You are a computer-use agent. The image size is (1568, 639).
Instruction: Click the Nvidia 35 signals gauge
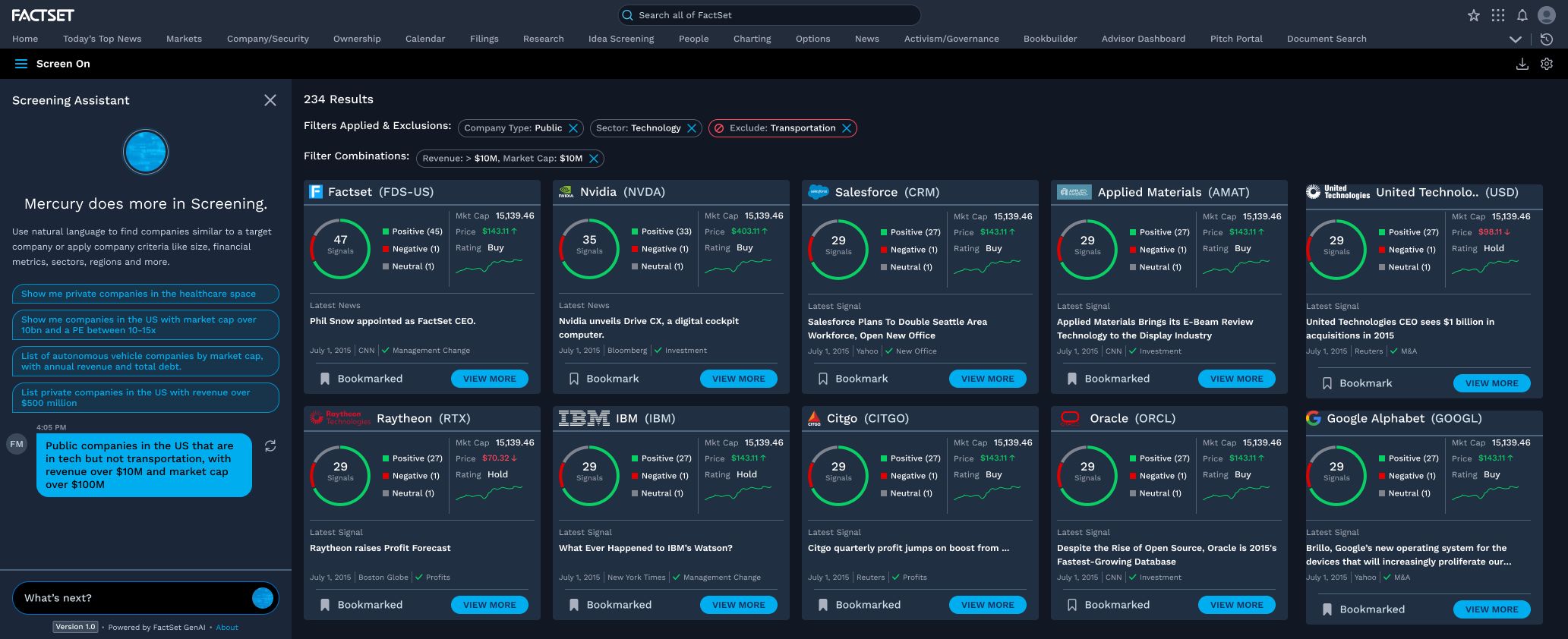pyautogui.click(x=589, y=249)
